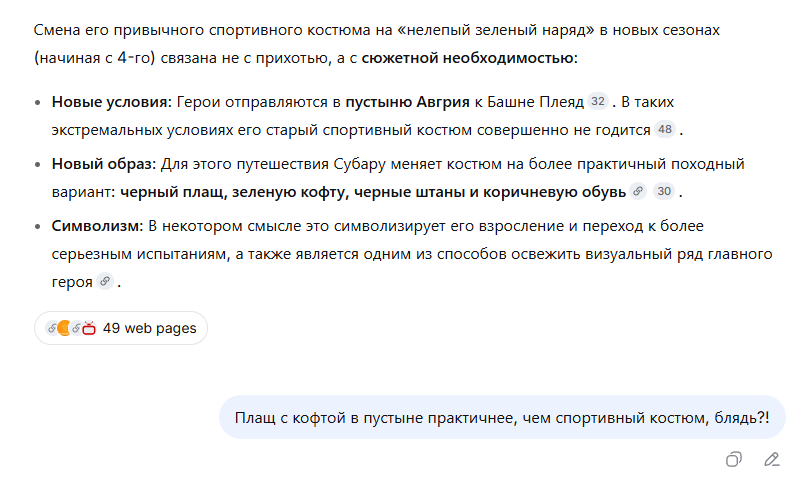This screenshot has width=811, height=479.
Task: Expand the 49 web pages sources list
Action: (121, 328)
